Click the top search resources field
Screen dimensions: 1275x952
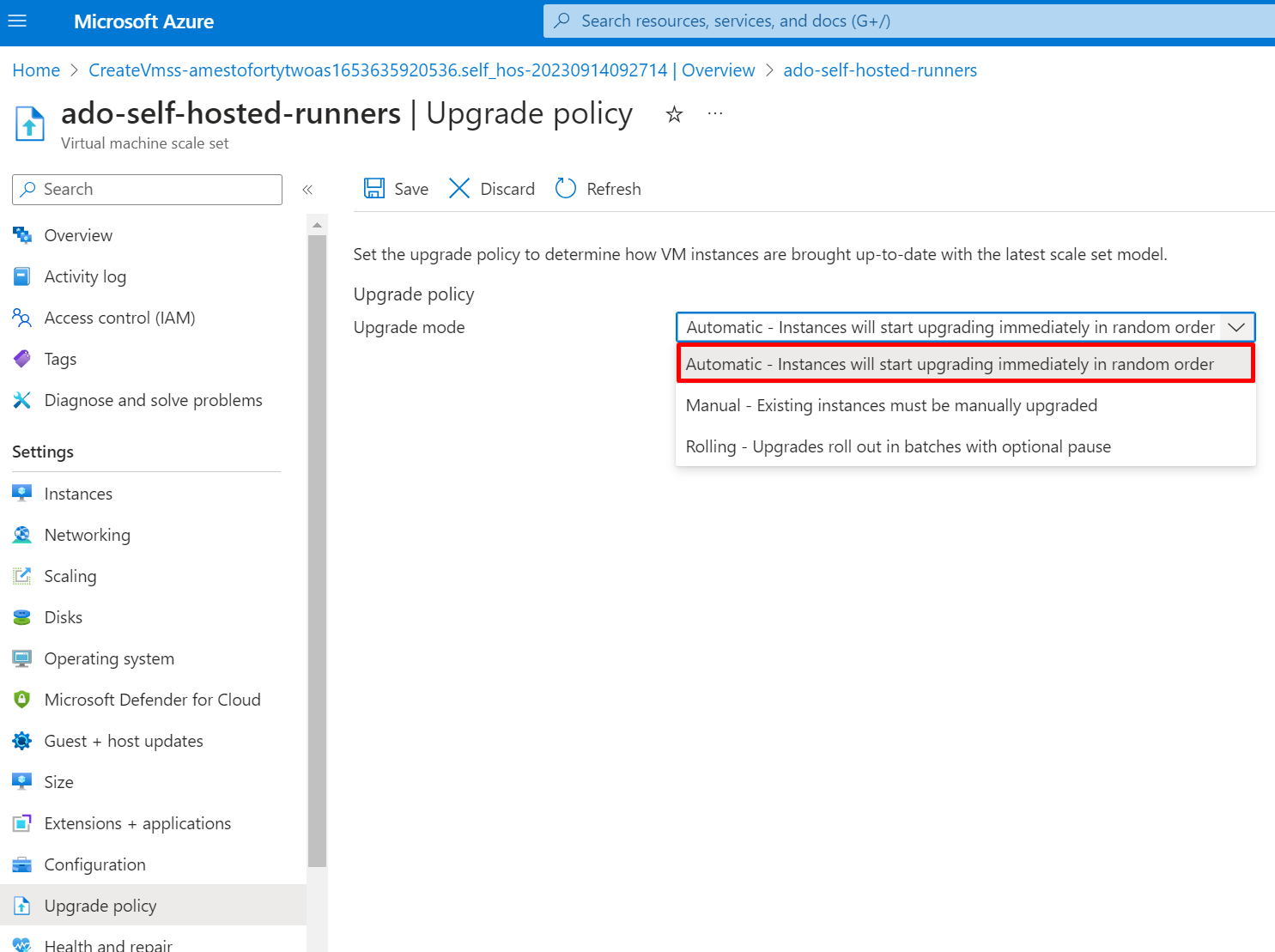tap(910, 21)
